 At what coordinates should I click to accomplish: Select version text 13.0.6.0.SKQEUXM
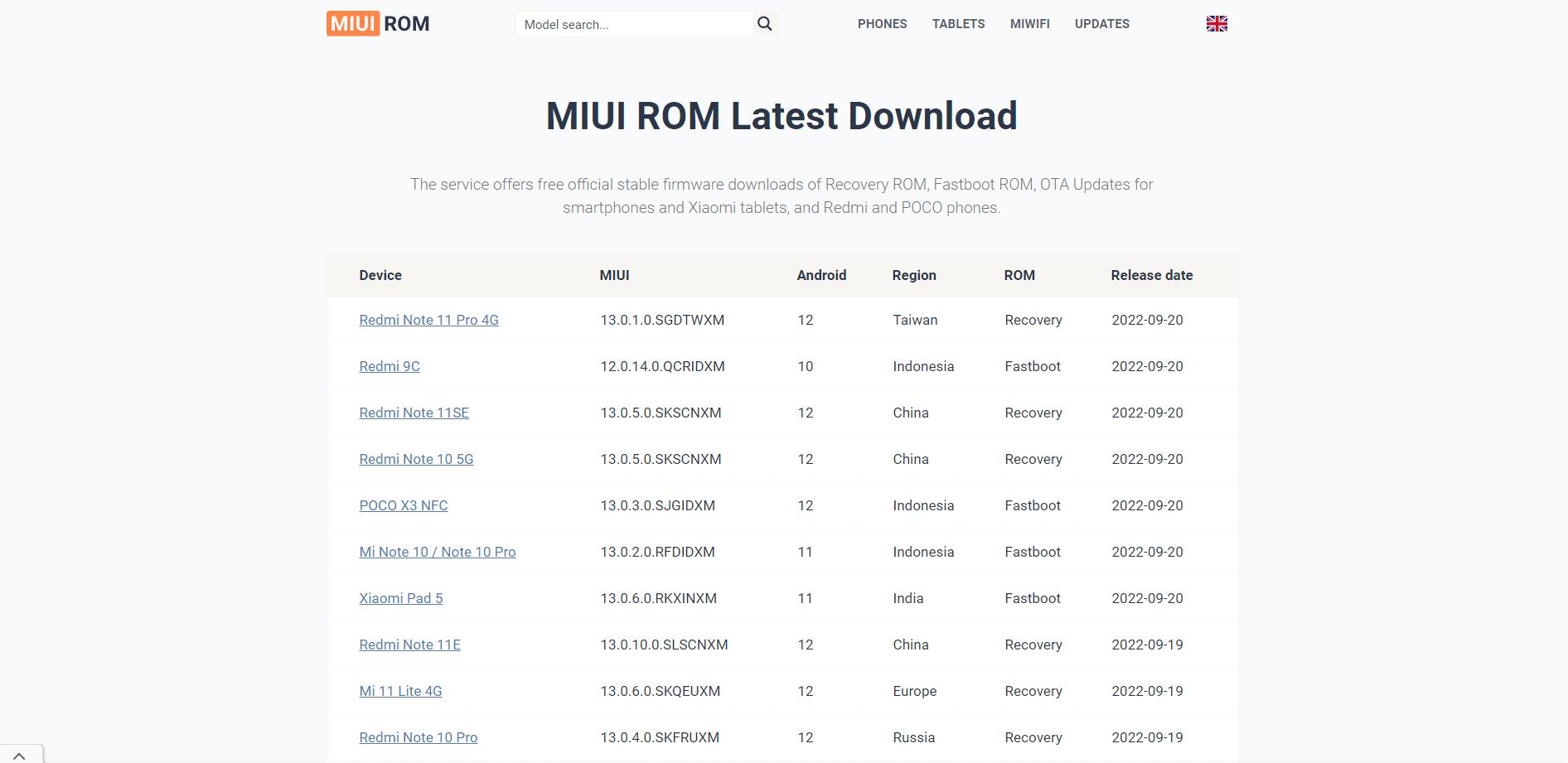(x=660, y=691)
